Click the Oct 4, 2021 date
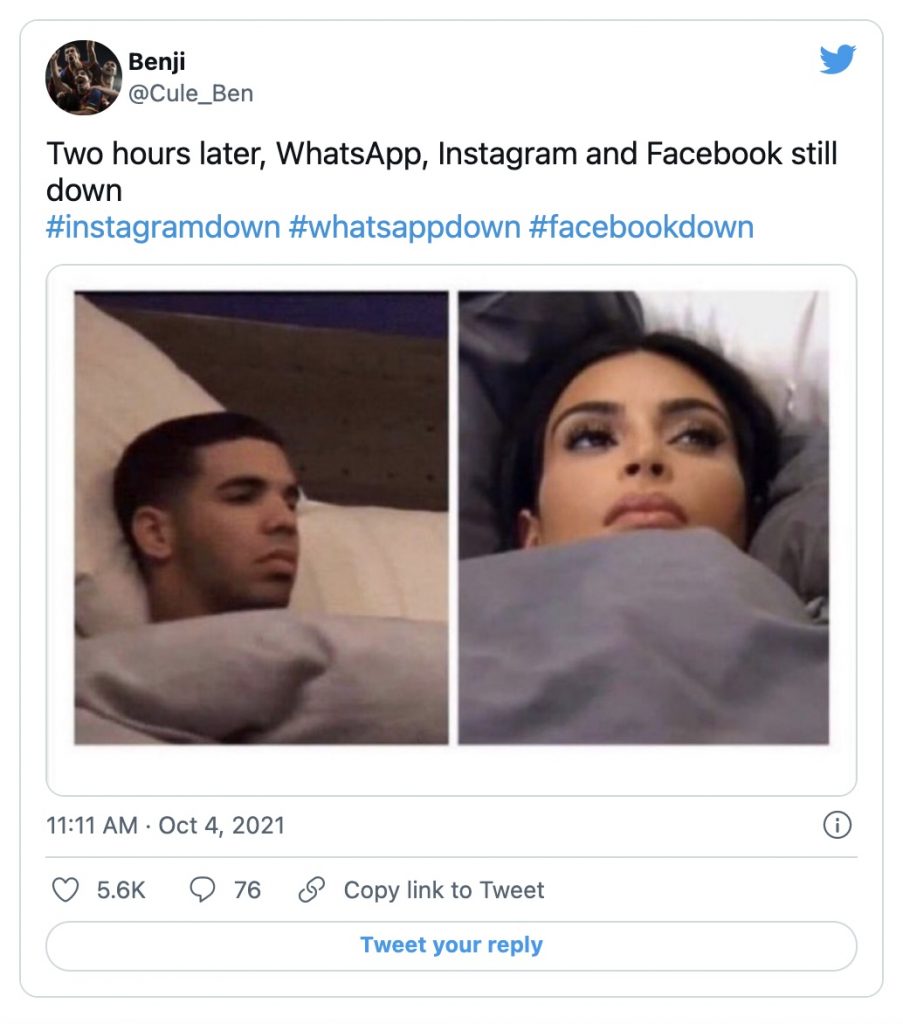The image size is (903, 1024). coord(221,825)
